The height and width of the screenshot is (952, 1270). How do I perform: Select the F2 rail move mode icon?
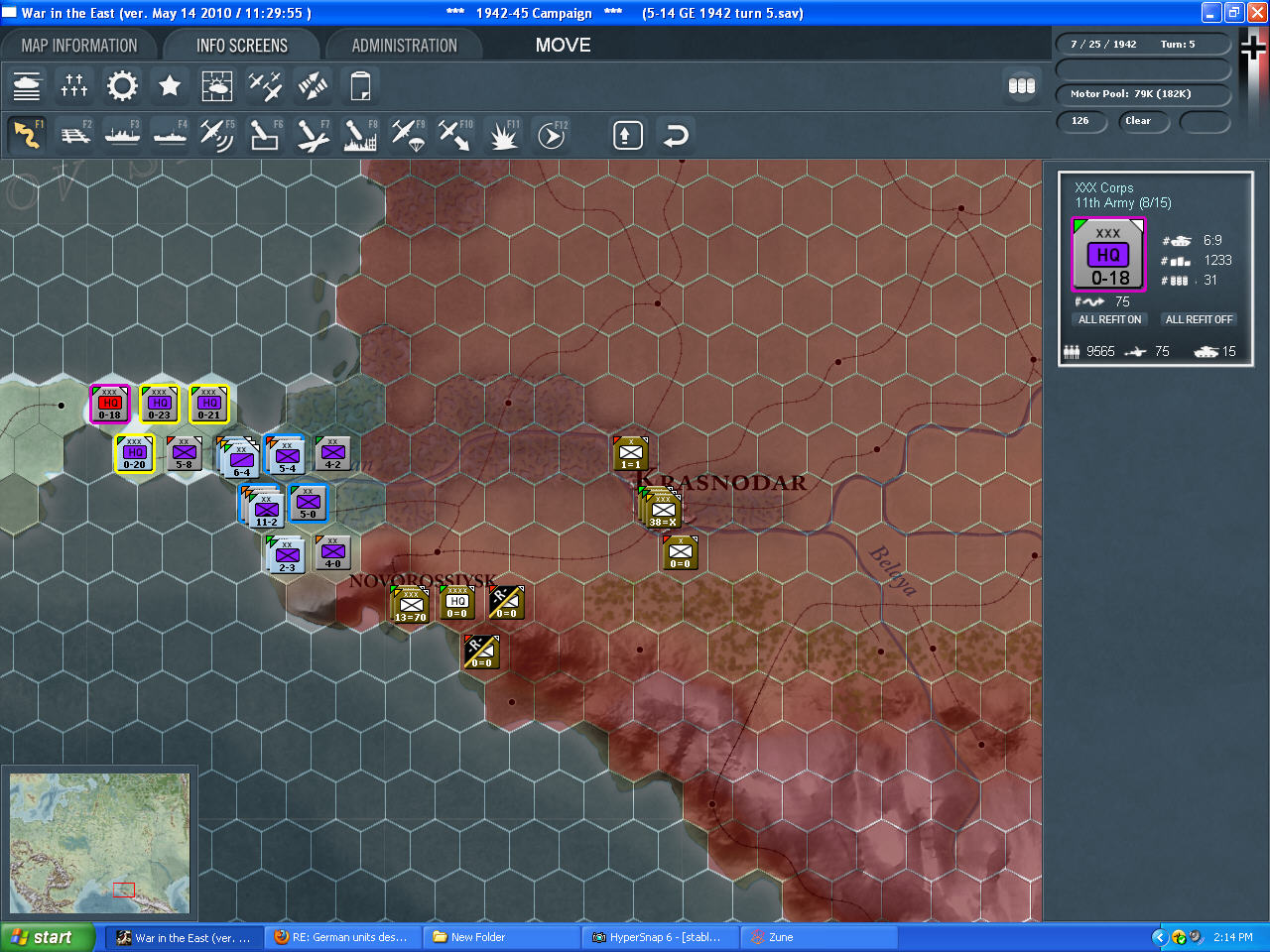pyautogui.click(x=74, y=135)
